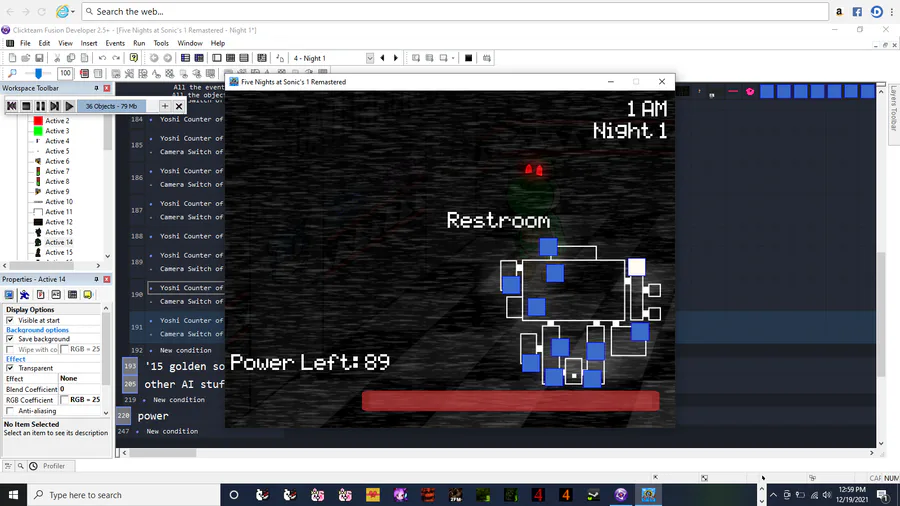Collapse the event group '15 golden so

pos(130,366)
